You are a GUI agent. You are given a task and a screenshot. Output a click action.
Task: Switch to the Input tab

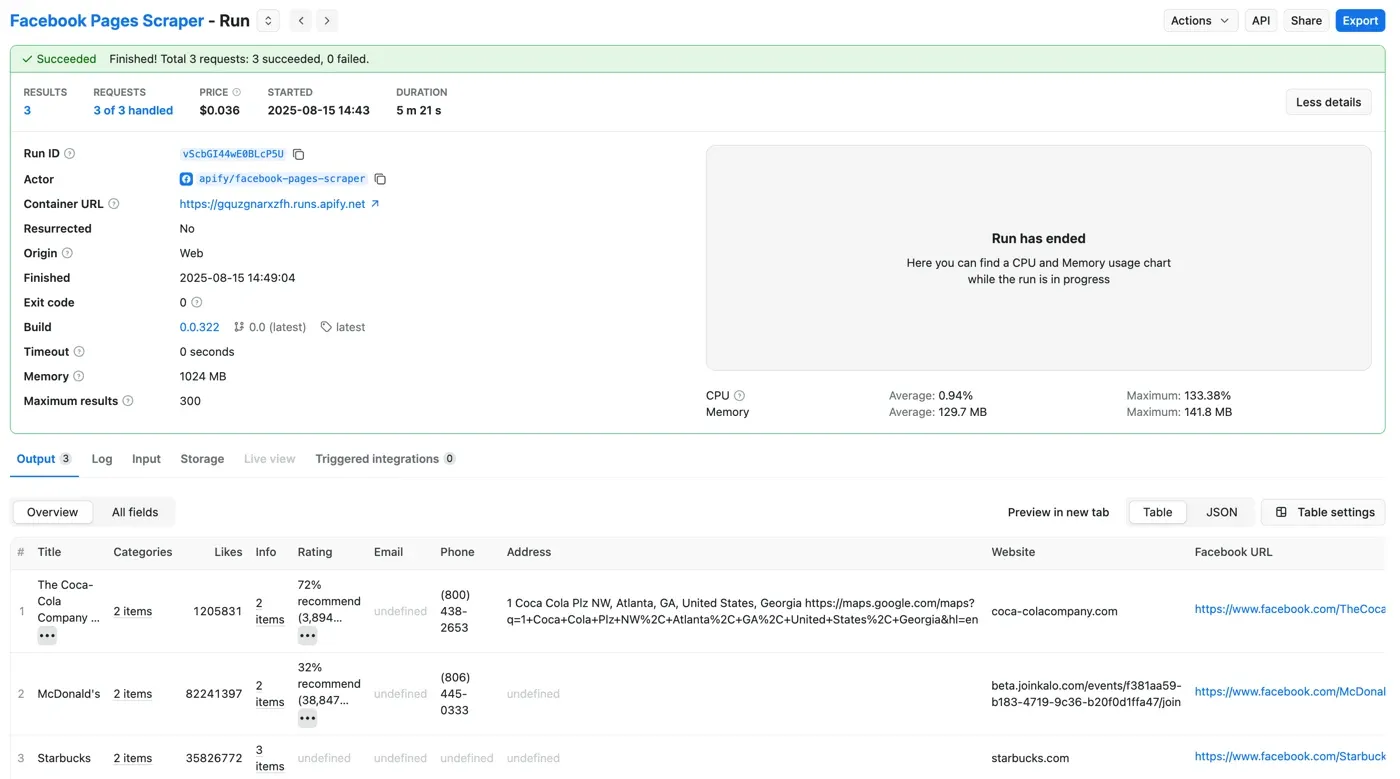[x=146, y=459]
